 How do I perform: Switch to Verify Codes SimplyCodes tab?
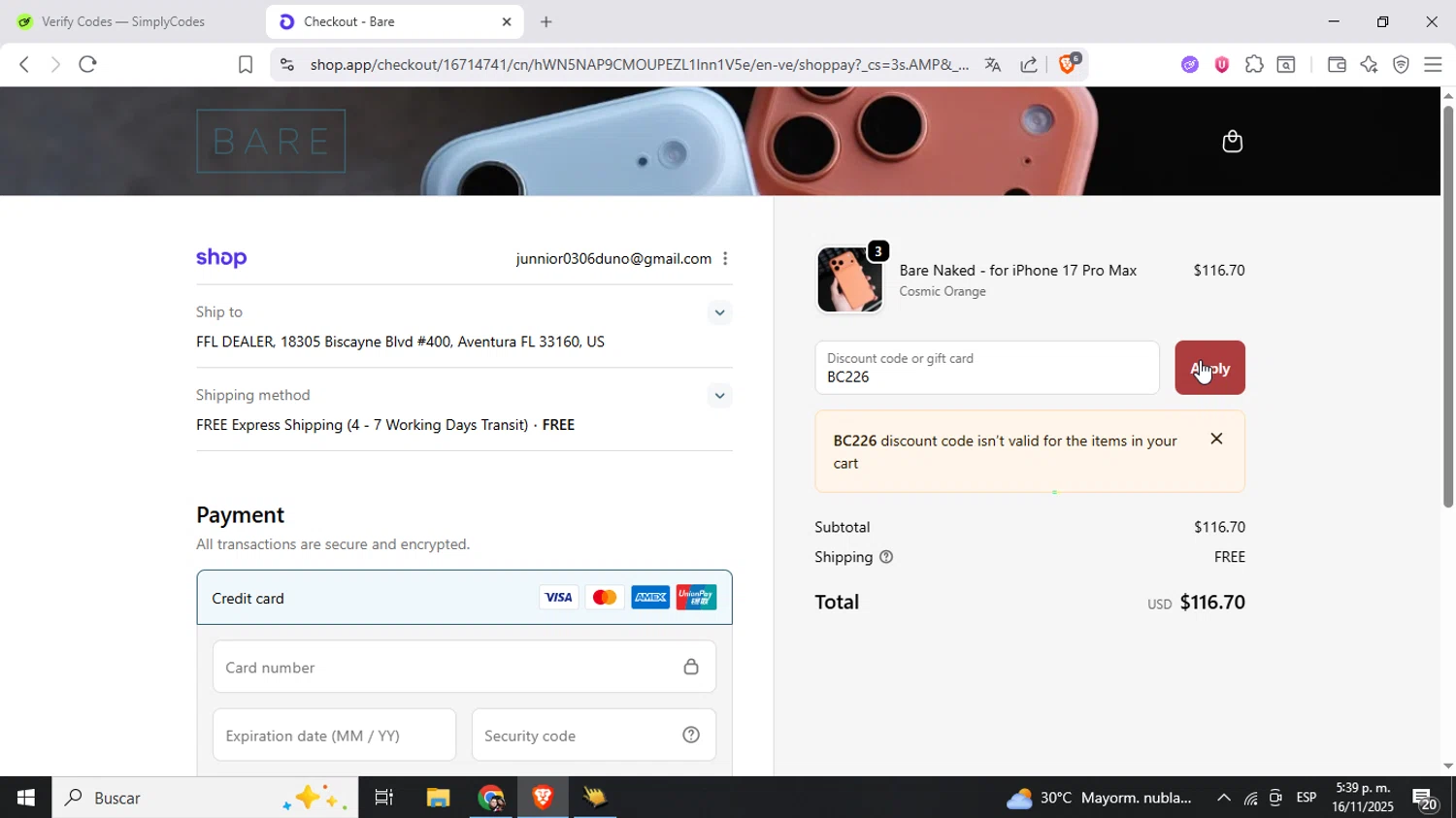(124, 21)
